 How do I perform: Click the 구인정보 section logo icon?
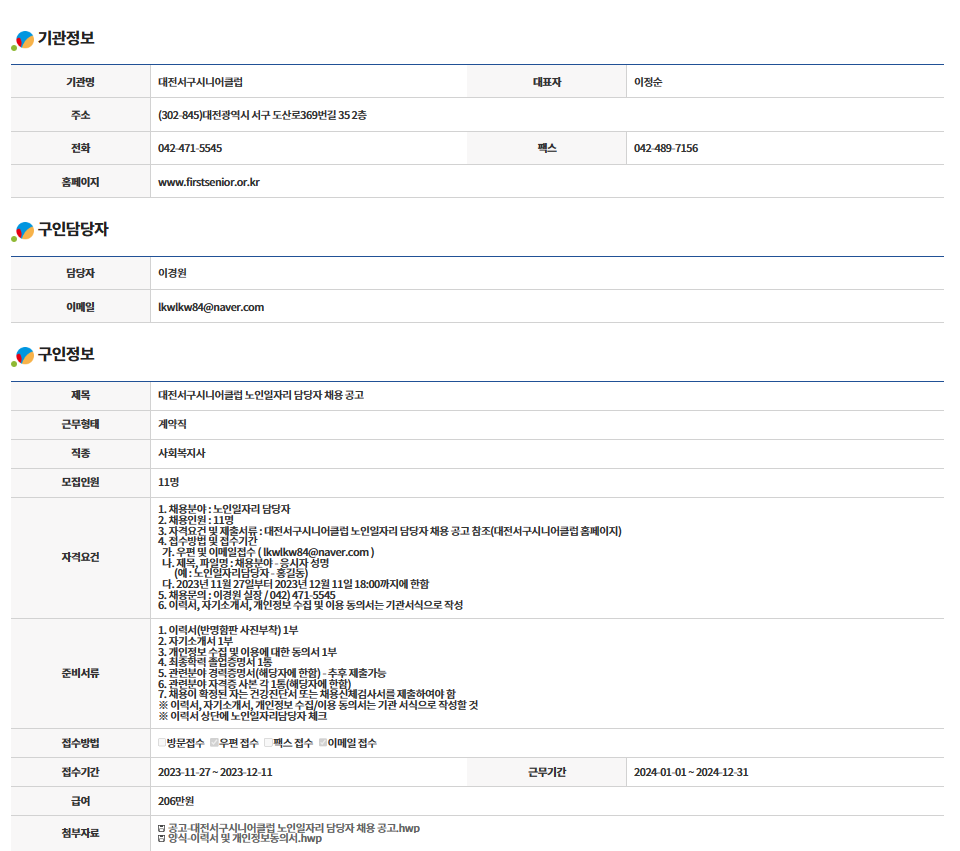22,356
